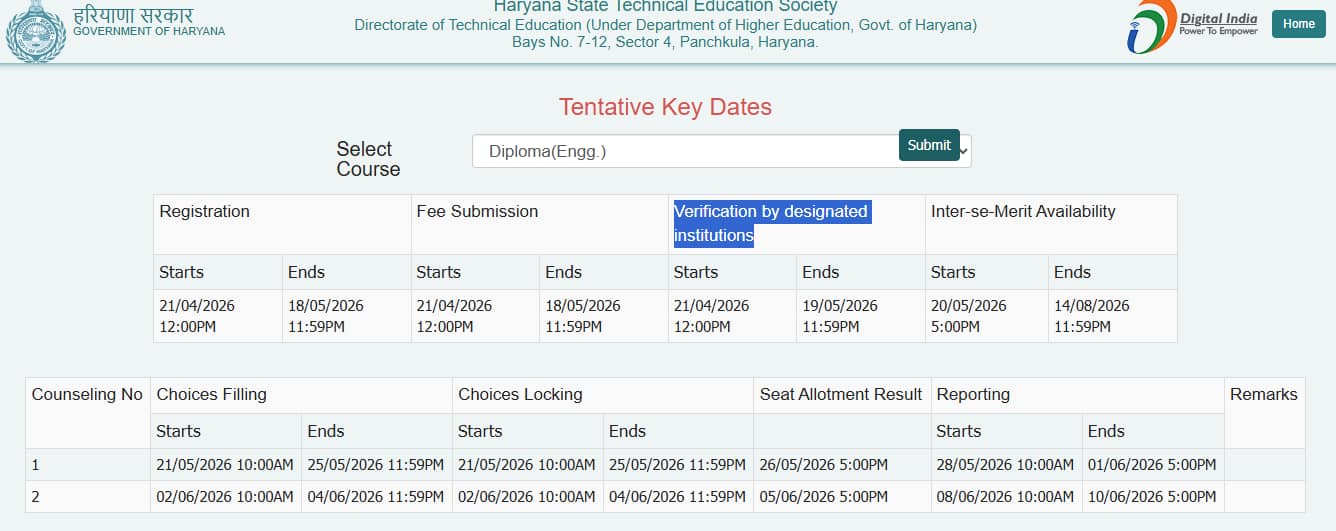Viewport: 1336px width, 531px height.
Task: Select the Registration column header
Action: point(205,212)
